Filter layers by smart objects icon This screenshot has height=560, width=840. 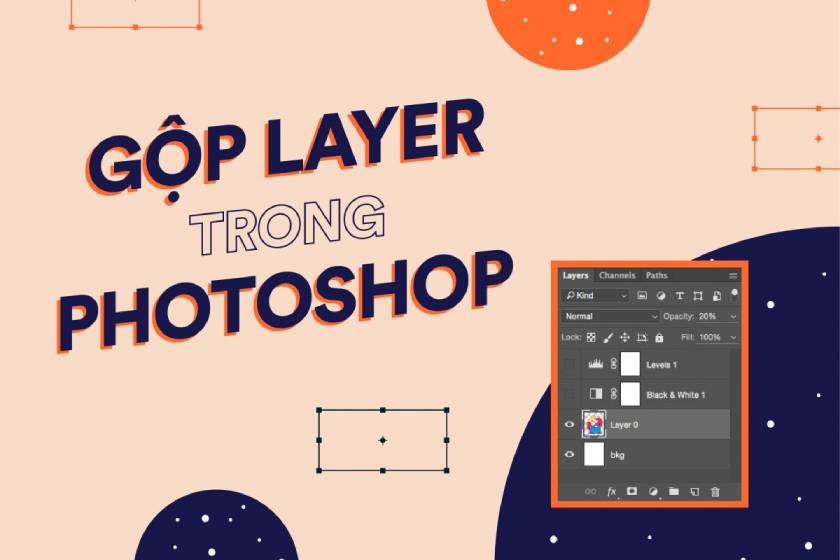pyautogui.click(x=716, y=296)
